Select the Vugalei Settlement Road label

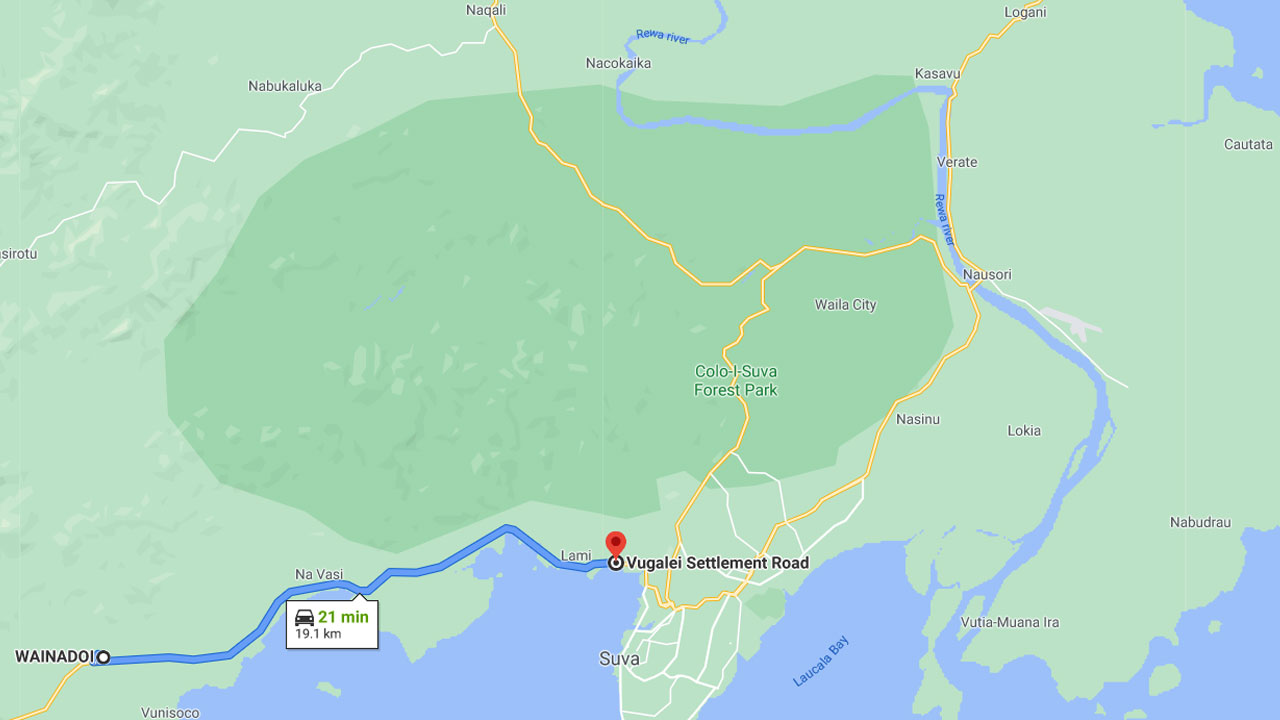coord(718,563)
